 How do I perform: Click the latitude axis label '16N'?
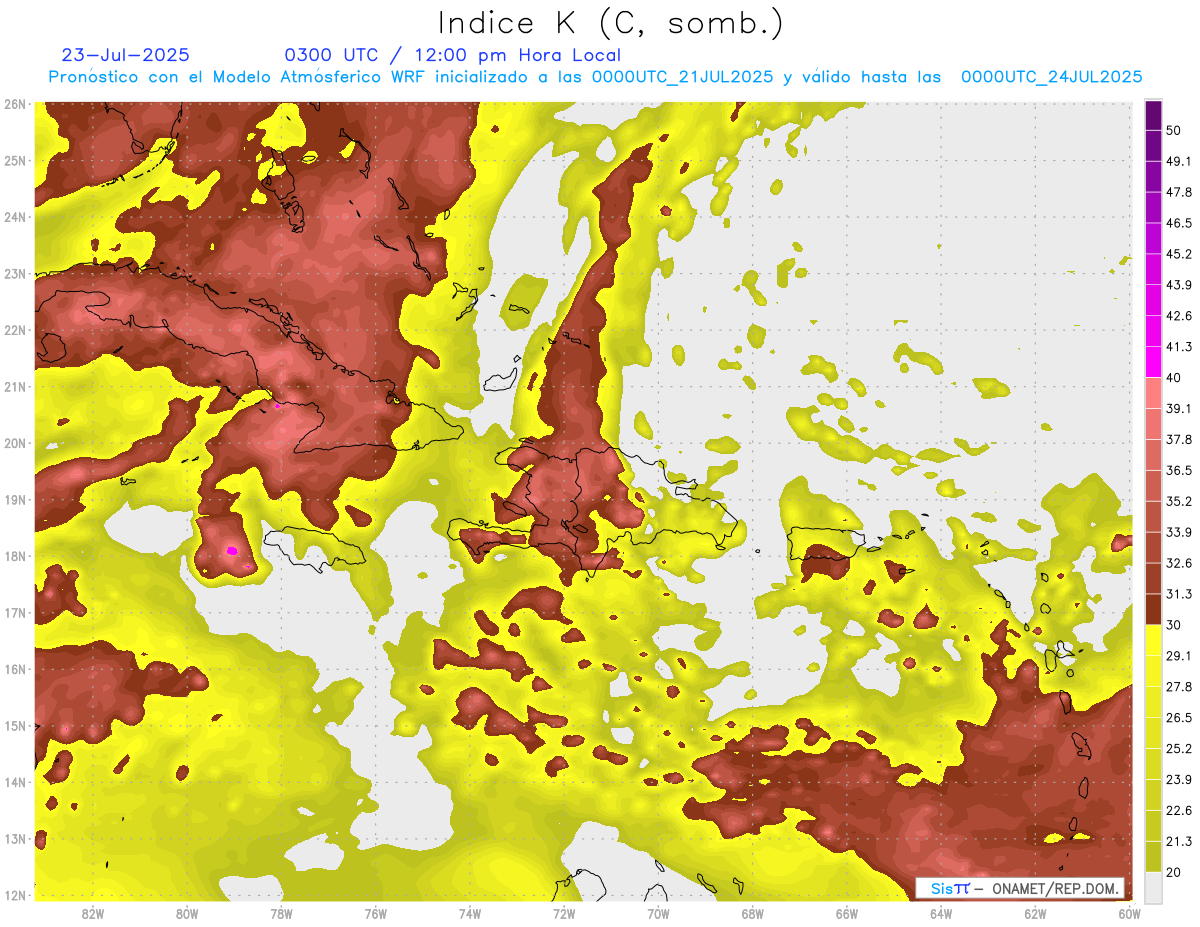(15, 669)
